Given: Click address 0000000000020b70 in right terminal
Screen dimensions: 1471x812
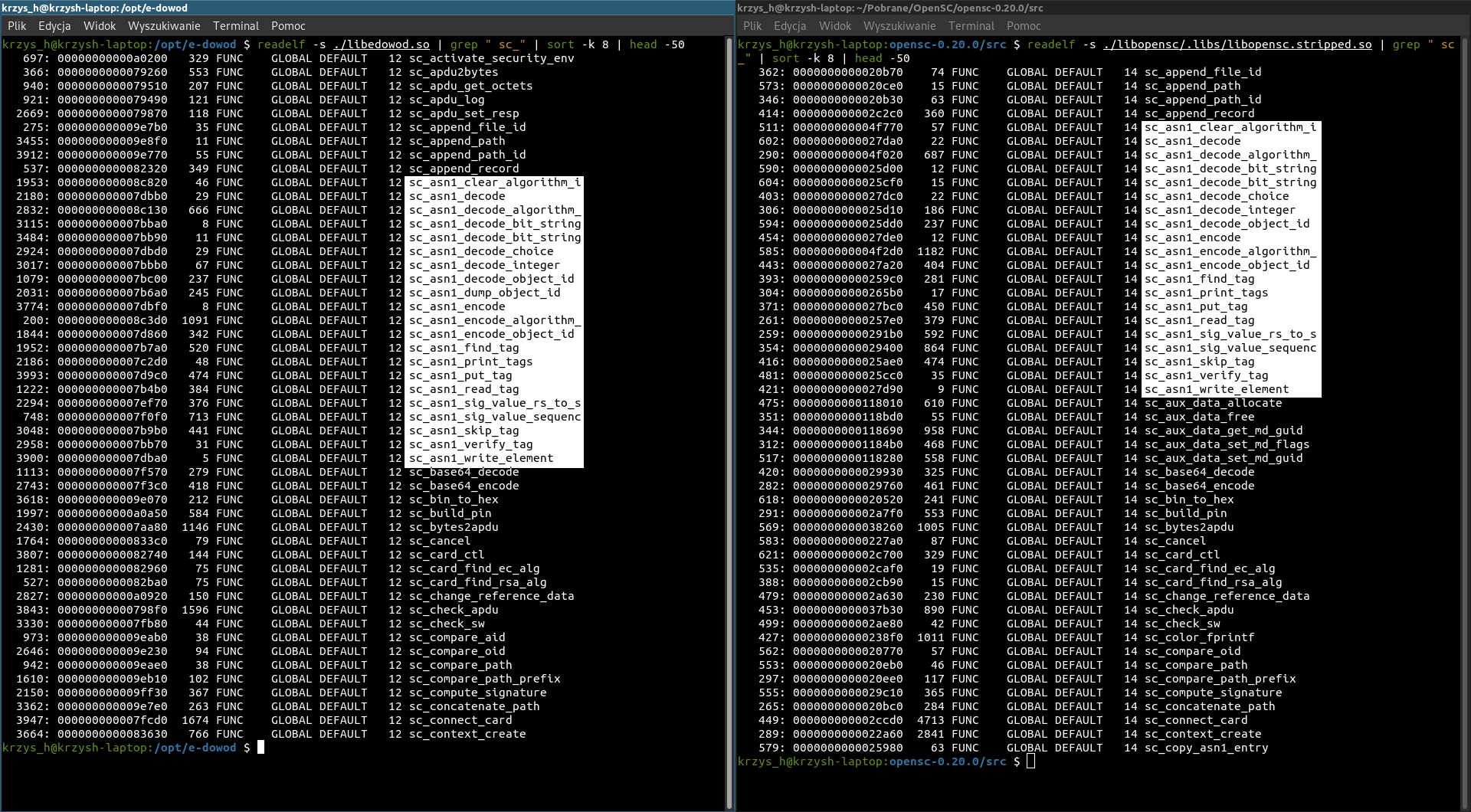Looking at the screenshot, I should point(847,72).
